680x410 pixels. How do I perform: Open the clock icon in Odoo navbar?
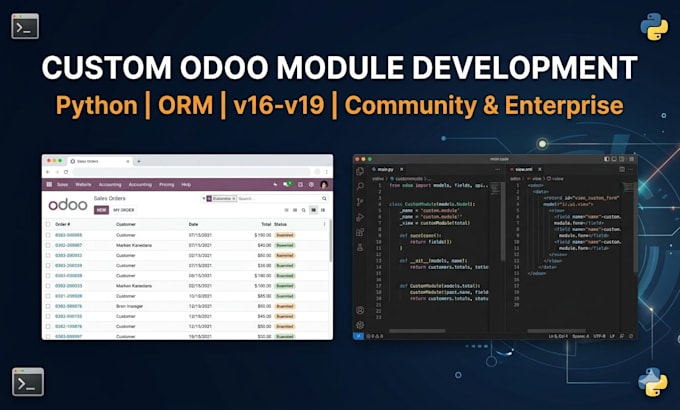[x=311, y=184]
